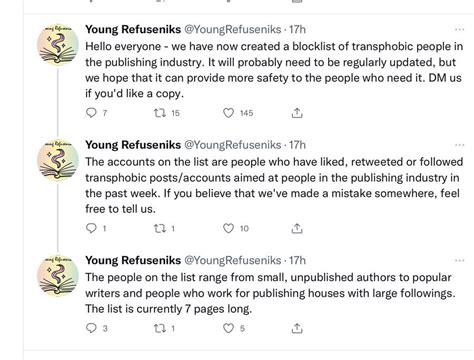
Task: Open the third tweet's profile avatar
Action: (x=58, y=275)
